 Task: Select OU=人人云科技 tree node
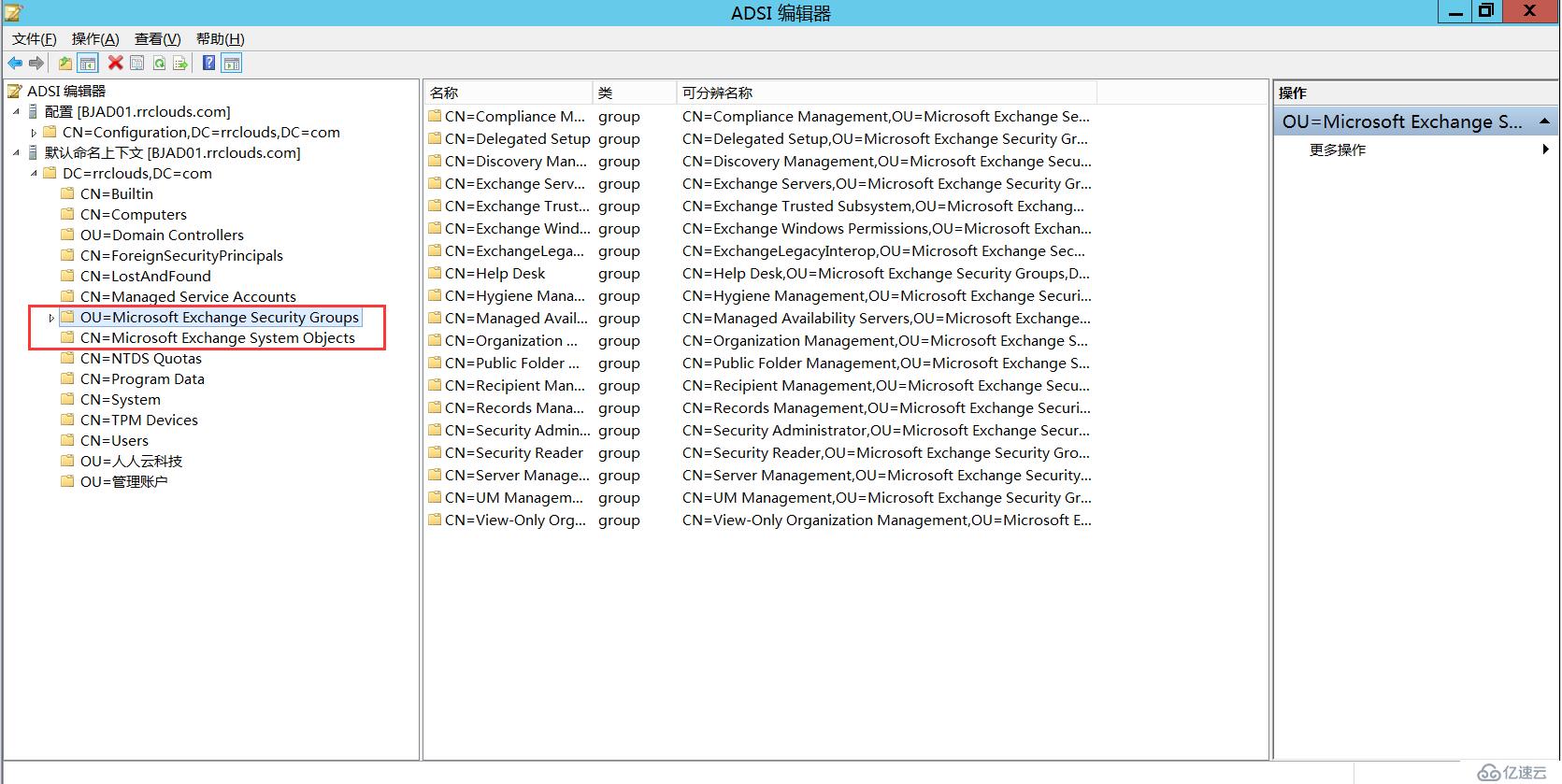coord(132,461)
